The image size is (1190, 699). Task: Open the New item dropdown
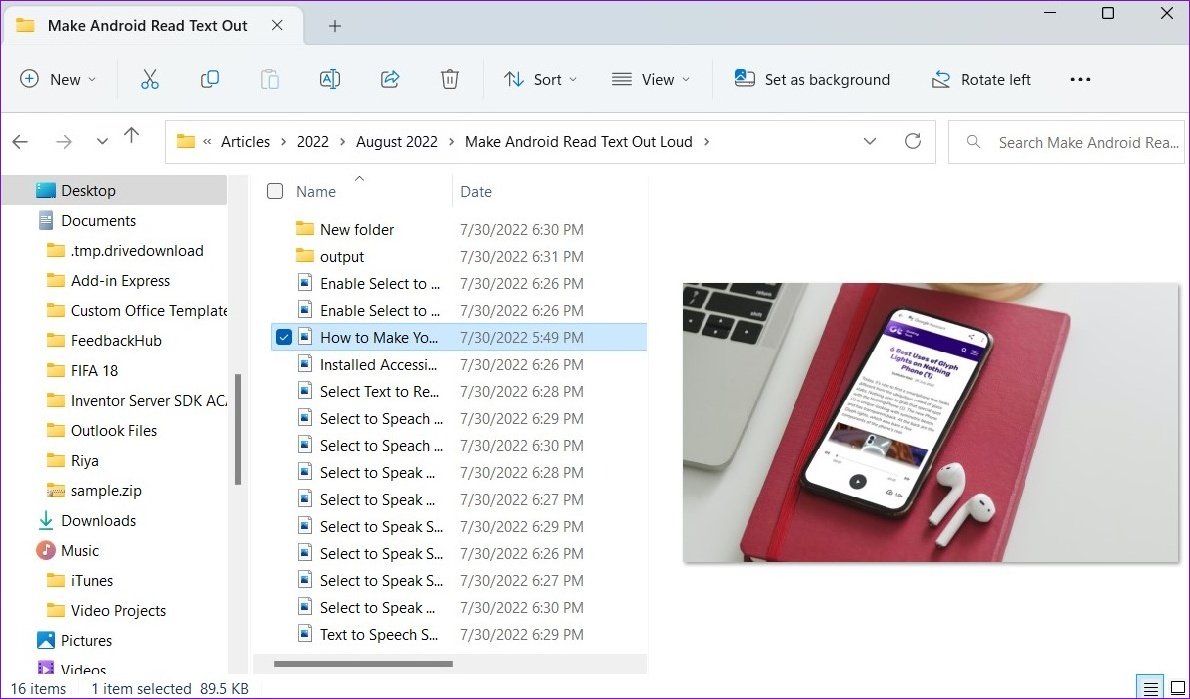click(x=58, y=80)
